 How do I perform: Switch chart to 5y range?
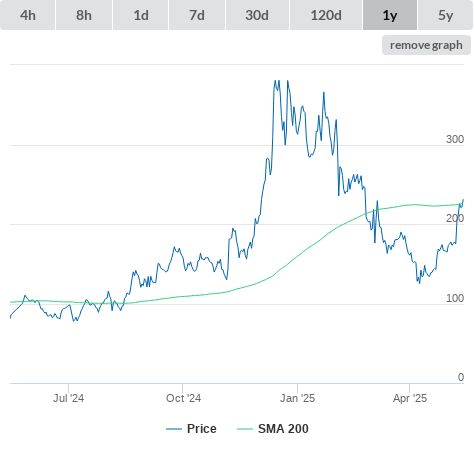coord(445,15)
